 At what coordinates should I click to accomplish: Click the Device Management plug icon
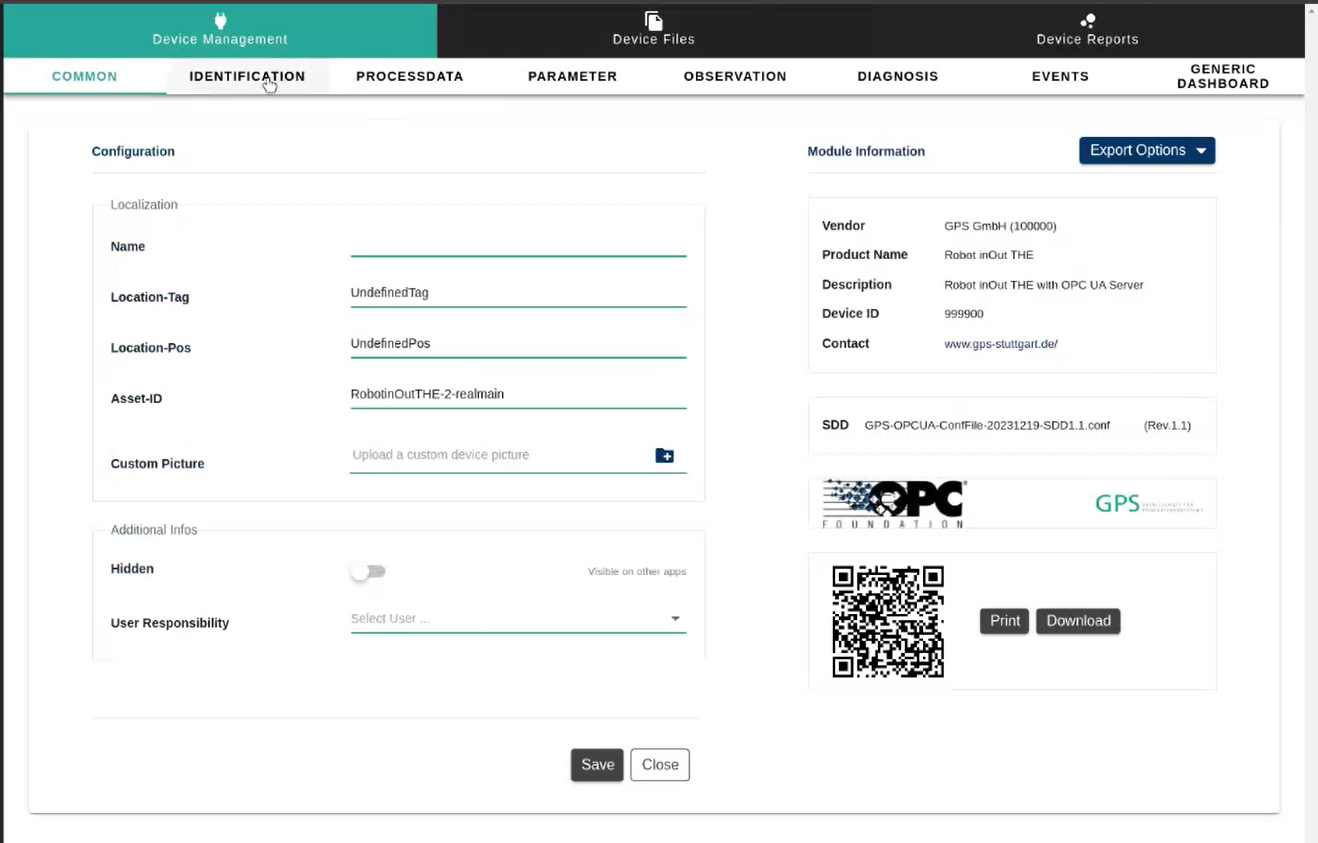[x=220, y=21]
